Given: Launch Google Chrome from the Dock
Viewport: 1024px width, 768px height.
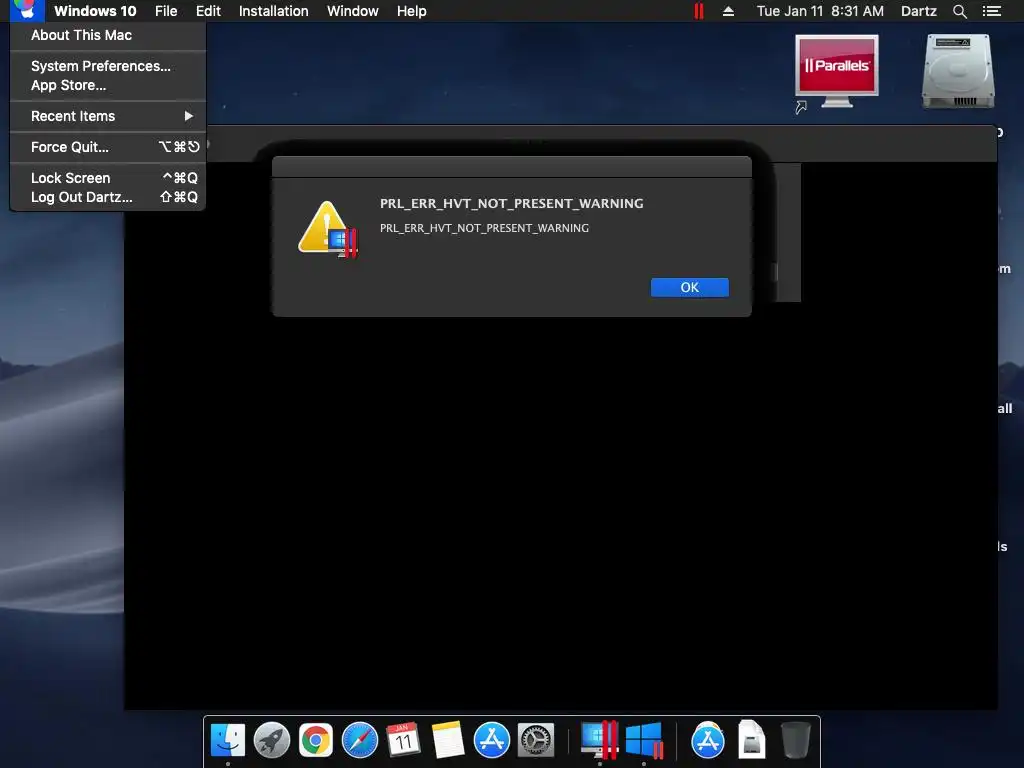Looking at the screenshot, I should [x=315, y=740].
